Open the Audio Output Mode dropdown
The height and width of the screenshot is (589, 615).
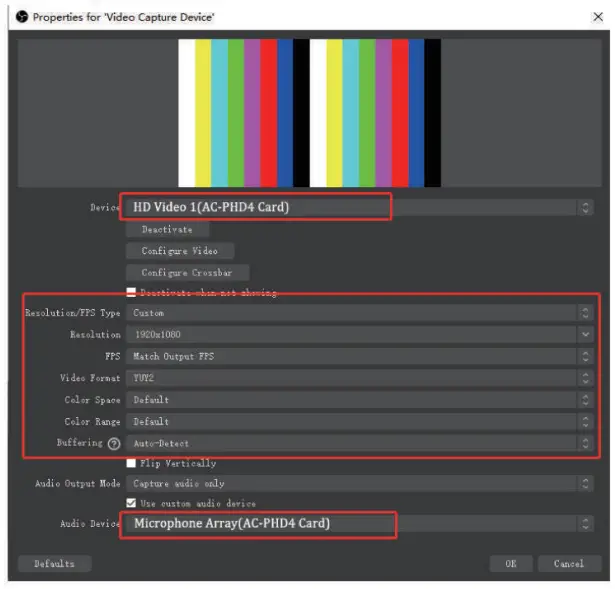[360, 484]
